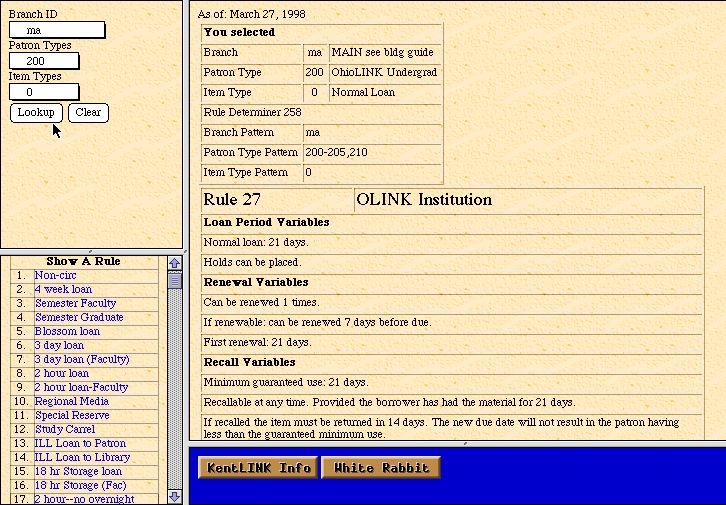View the Special Reserve rule
This screenshot has height=505, width=726.
tap(72, 415)
